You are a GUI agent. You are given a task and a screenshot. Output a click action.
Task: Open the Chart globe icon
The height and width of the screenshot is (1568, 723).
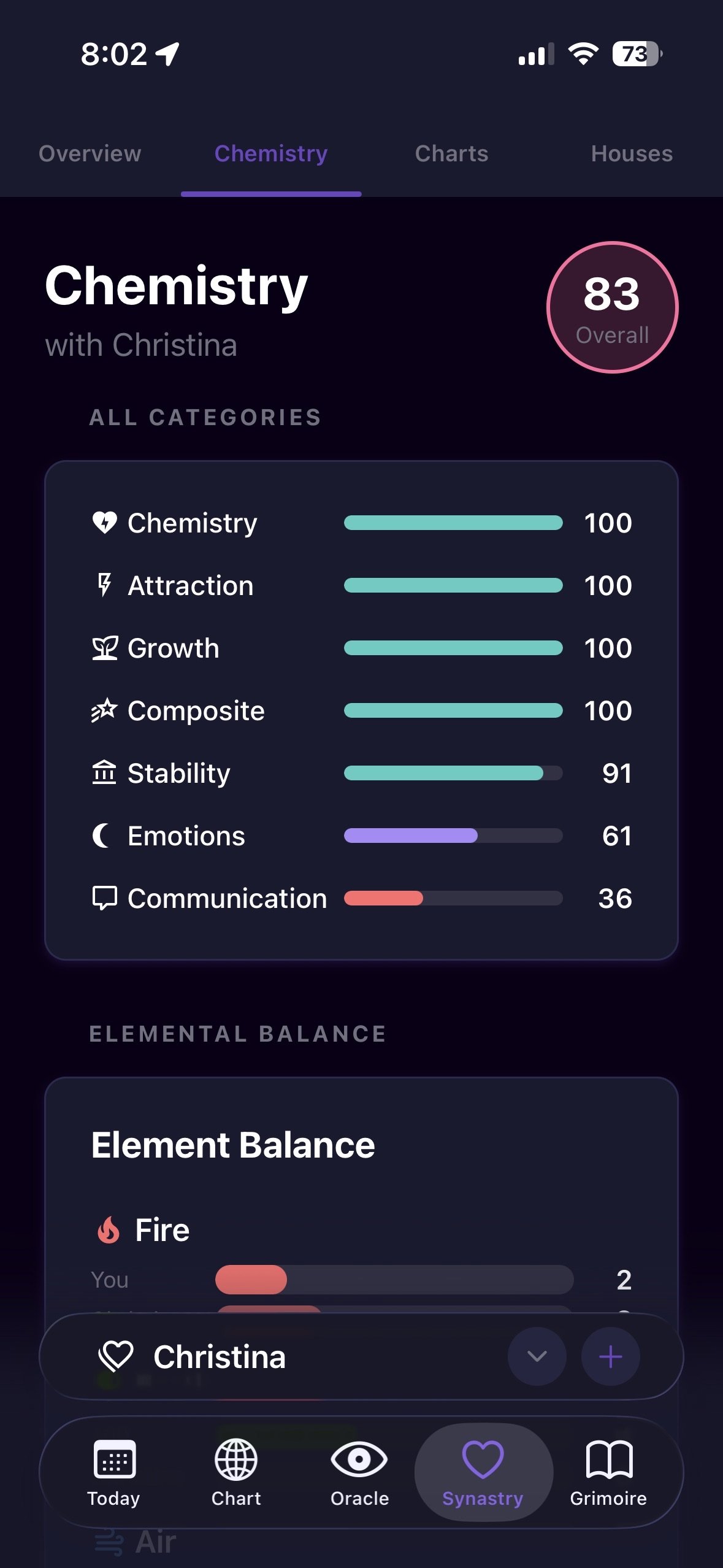tap(236, 1459)
